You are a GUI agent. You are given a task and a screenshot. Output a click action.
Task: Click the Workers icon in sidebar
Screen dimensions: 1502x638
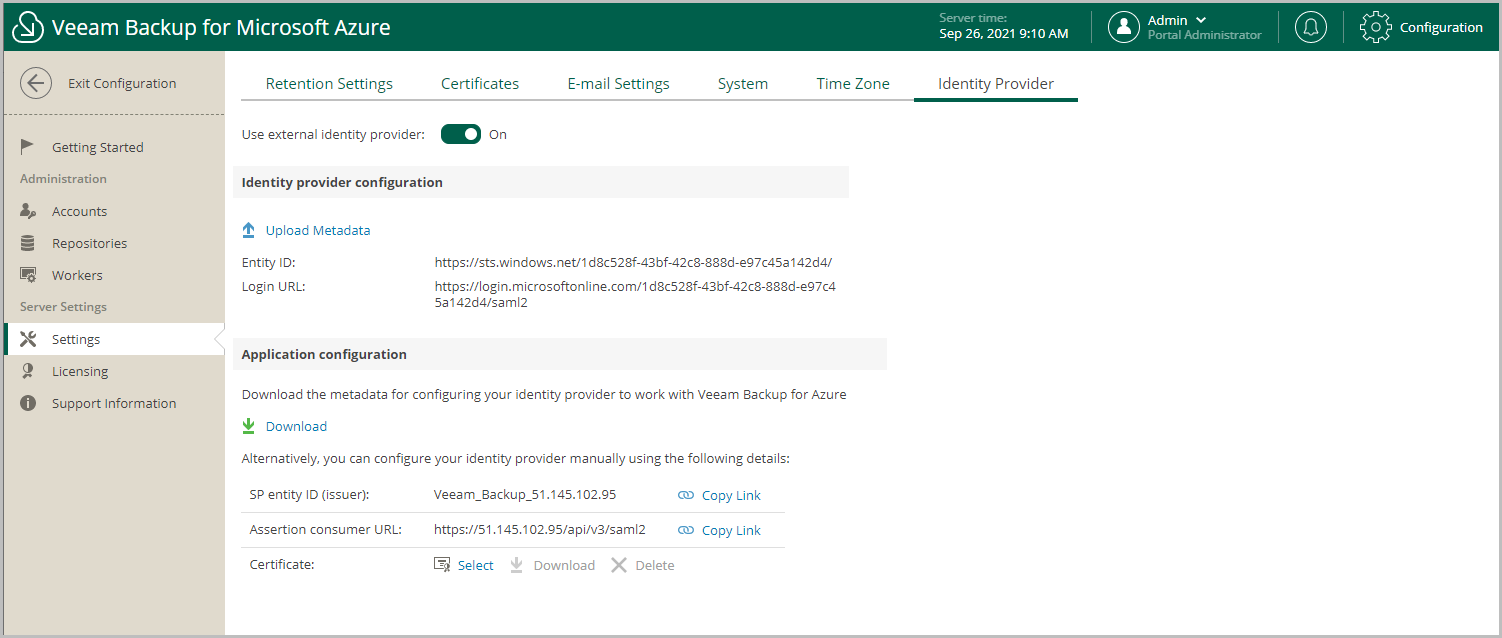tap(29, 275)
